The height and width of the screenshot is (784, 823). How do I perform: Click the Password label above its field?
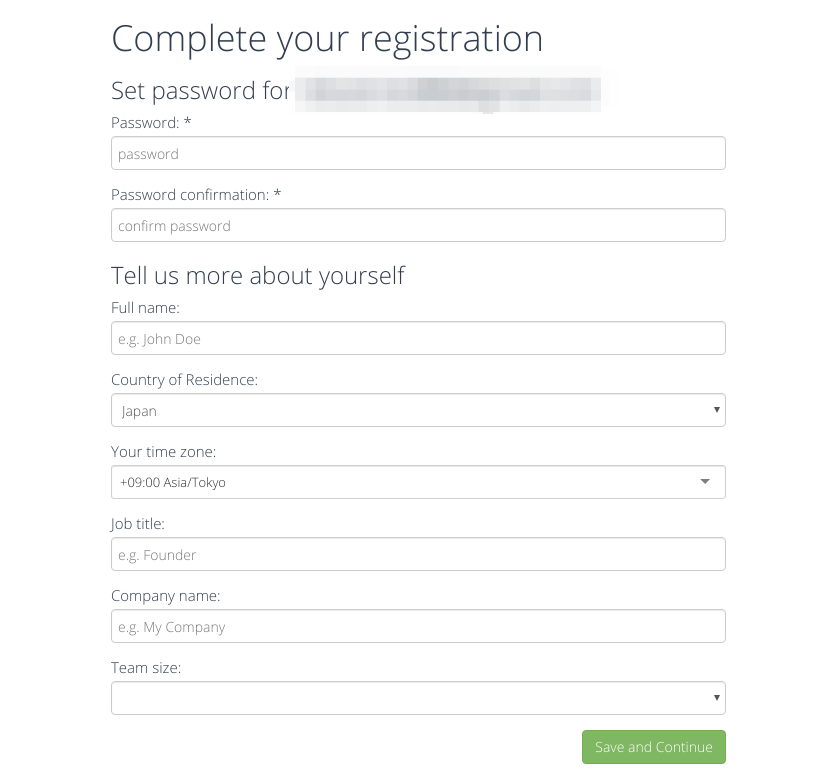[144, 122]
